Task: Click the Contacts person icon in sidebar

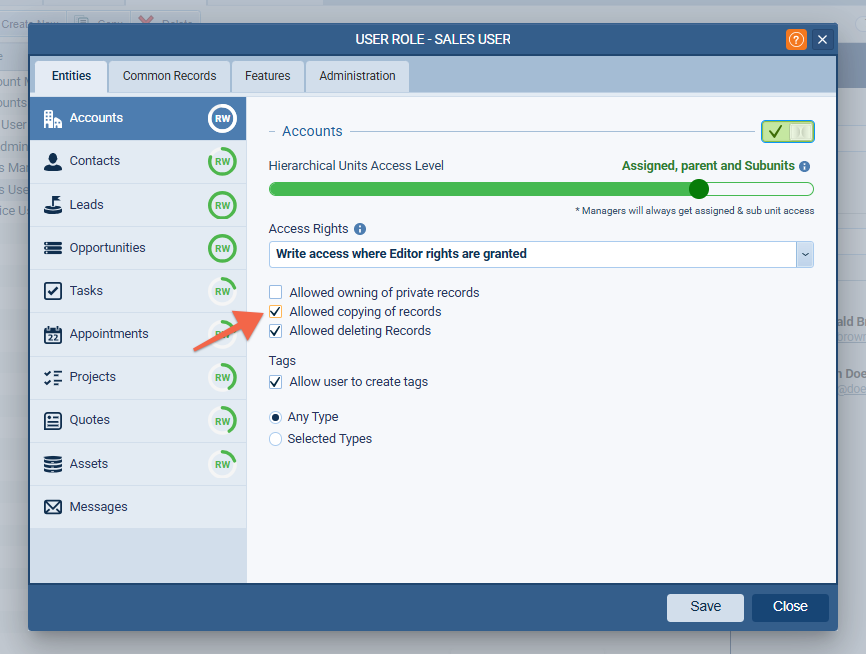Action: pos(53,161)
